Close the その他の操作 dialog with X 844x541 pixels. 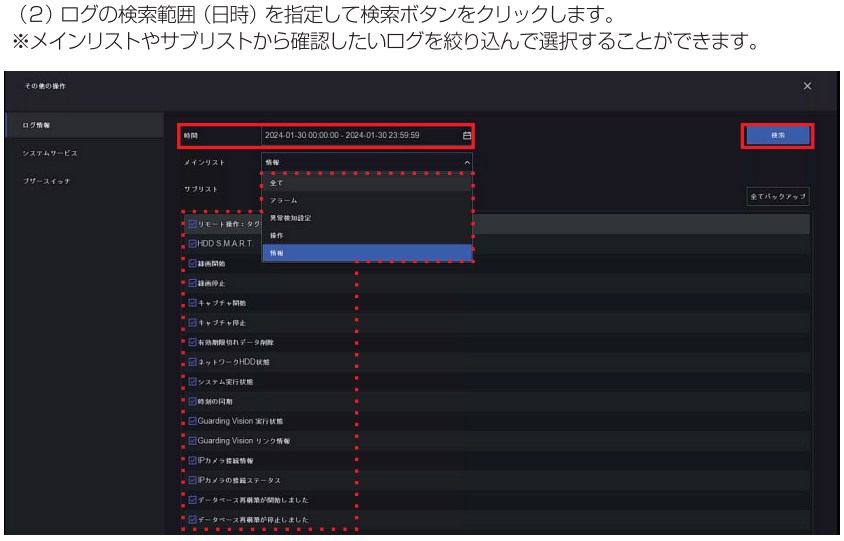(807, 87)
